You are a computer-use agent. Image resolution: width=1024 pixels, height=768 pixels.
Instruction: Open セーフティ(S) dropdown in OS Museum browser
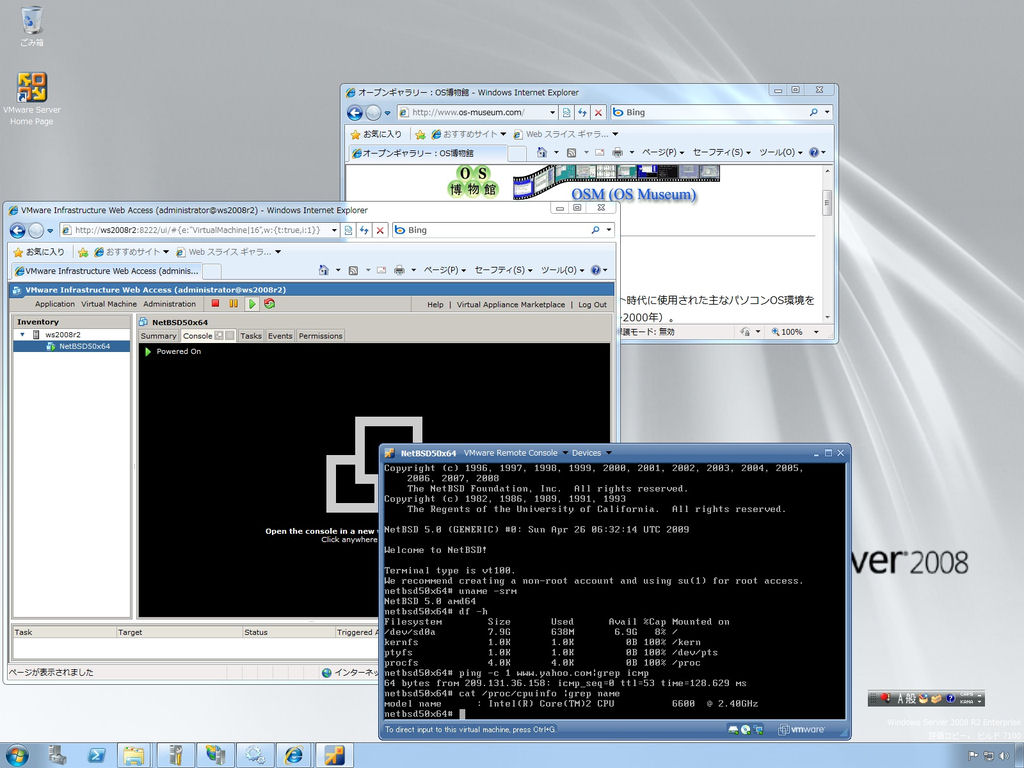pyautogui.click(x=721, y=152)
